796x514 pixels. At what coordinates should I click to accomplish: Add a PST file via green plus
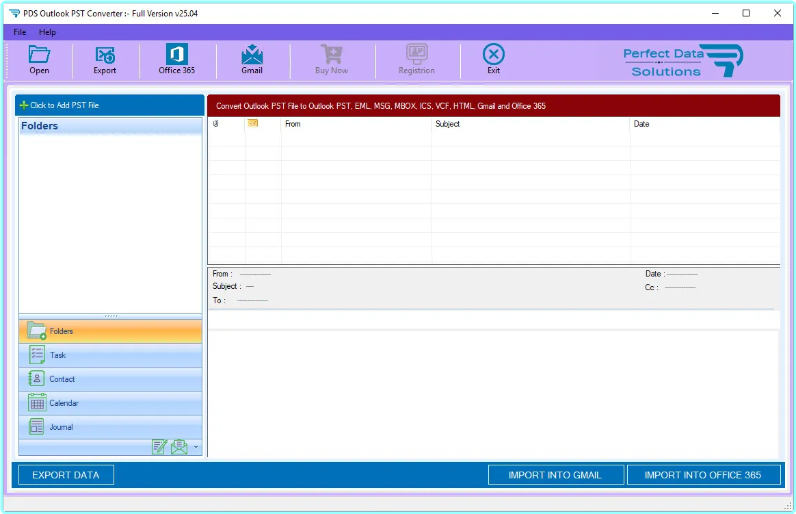click(24, 106)
